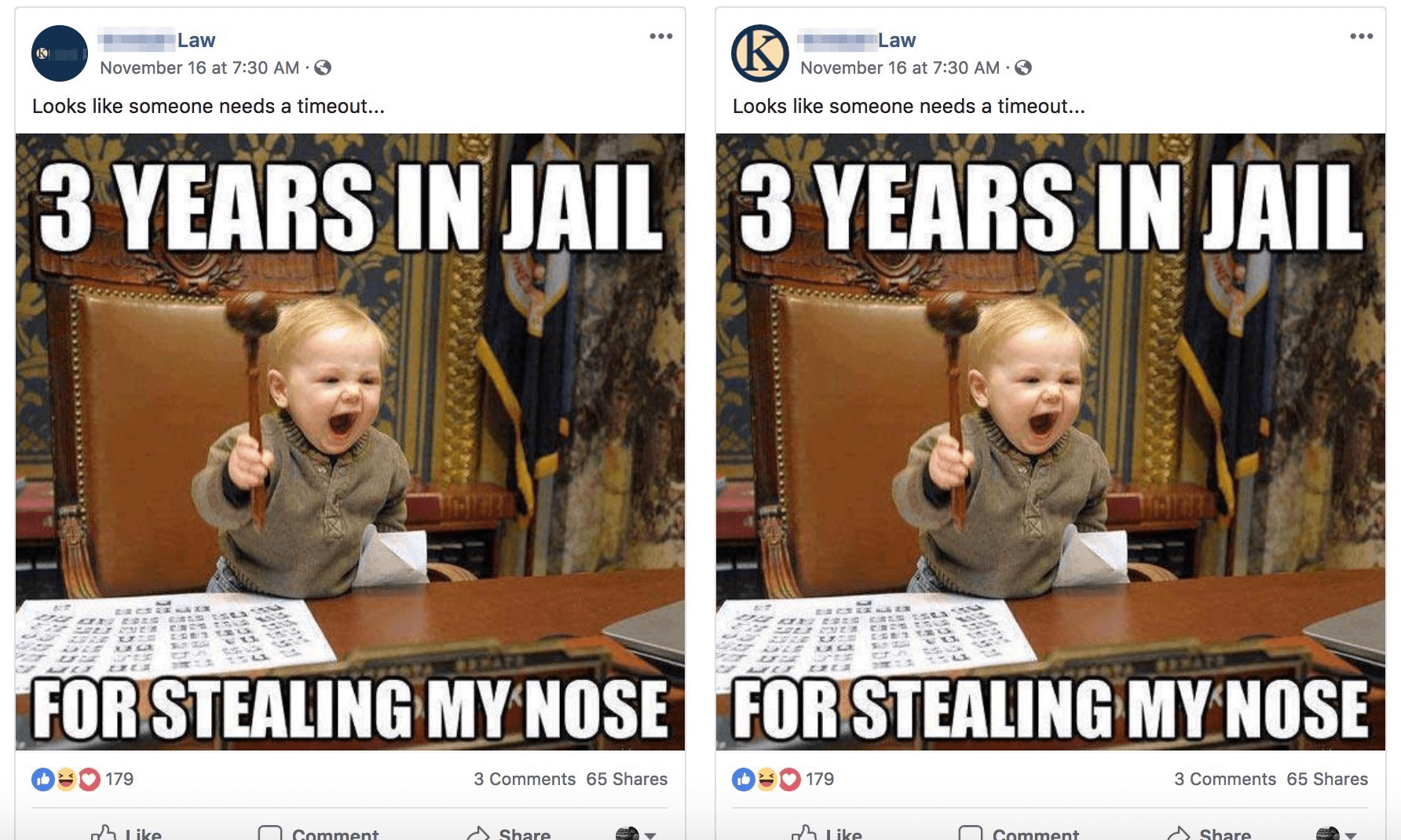Image resolution: width=1401 pixels, height=840 pixels.
Task: Open the left post's three-dot options menu
Action: [x=661, y=36]
